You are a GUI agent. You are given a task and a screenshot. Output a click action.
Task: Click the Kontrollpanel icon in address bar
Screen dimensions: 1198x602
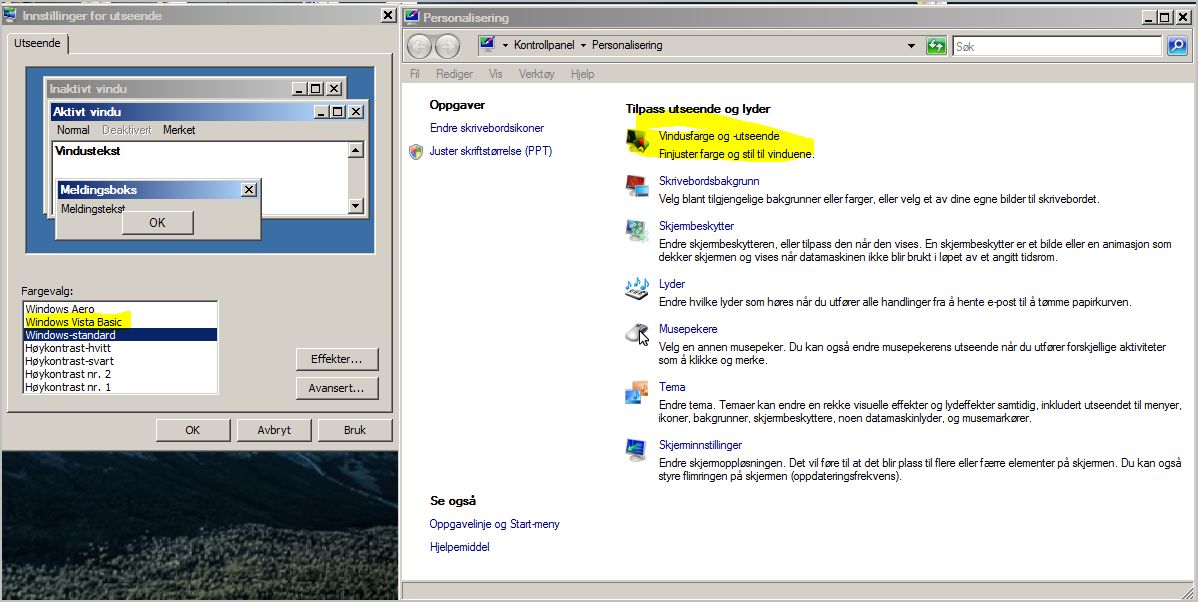[x=487, y=45]
